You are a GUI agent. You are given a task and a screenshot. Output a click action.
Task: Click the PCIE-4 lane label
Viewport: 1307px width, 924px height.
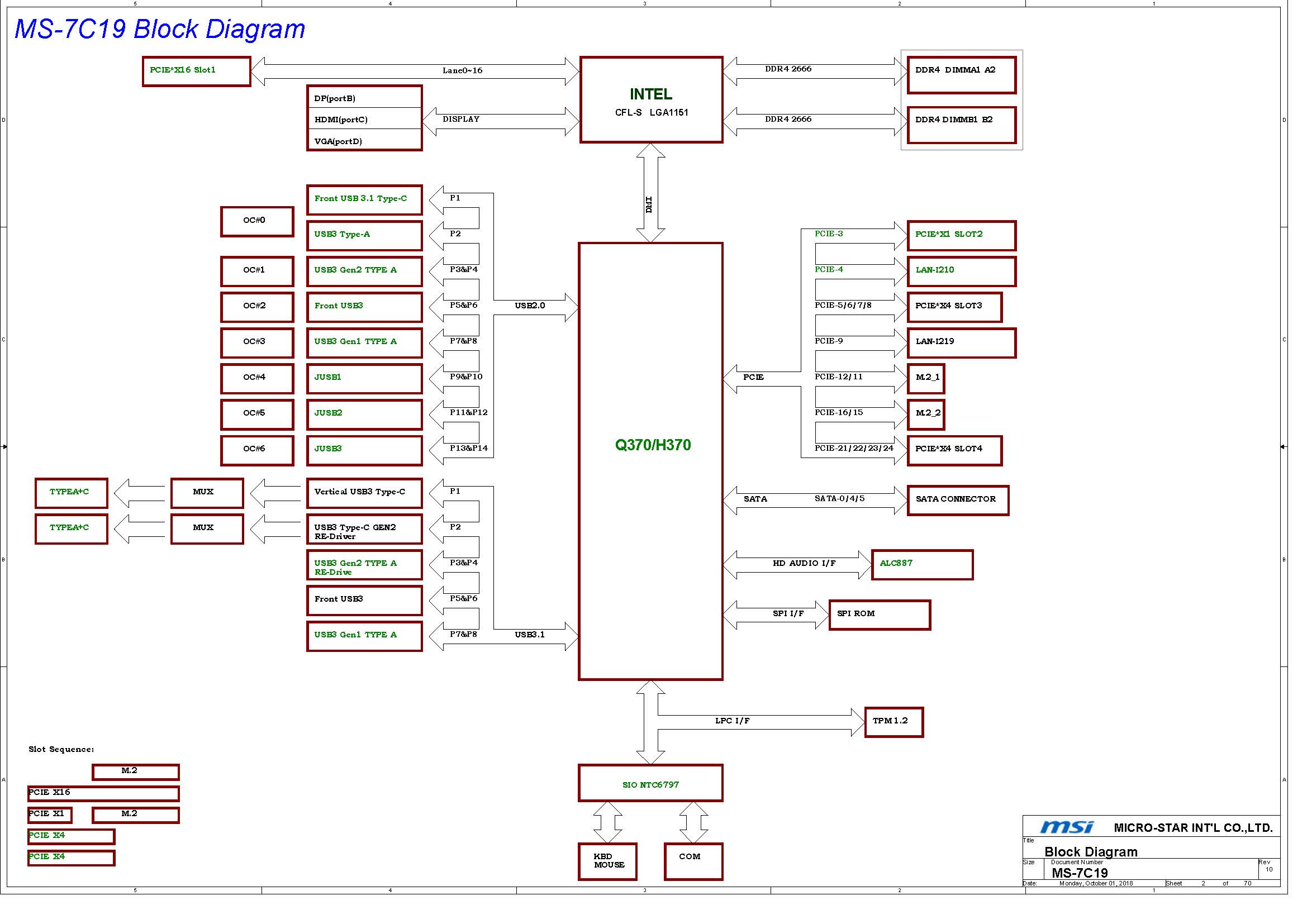[828, 270]
